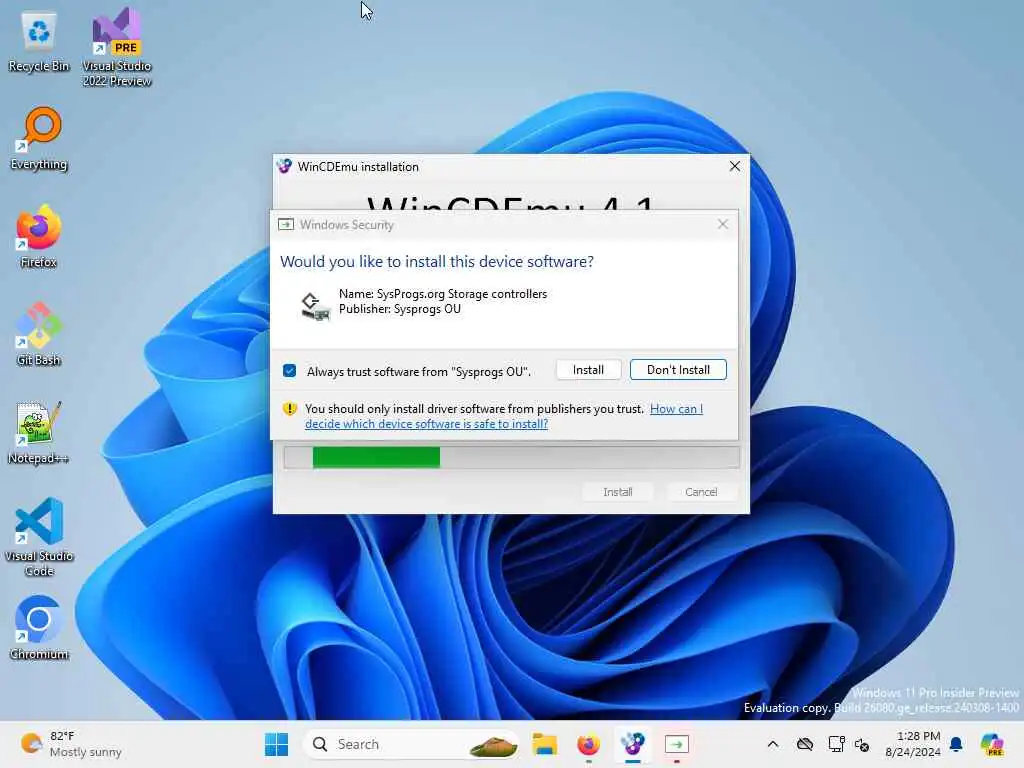This screenshot has height=768, width=1024.
Task: Click the greyed-out Install button in the WinCDEmu window
Action: click(x=617, y=492)
